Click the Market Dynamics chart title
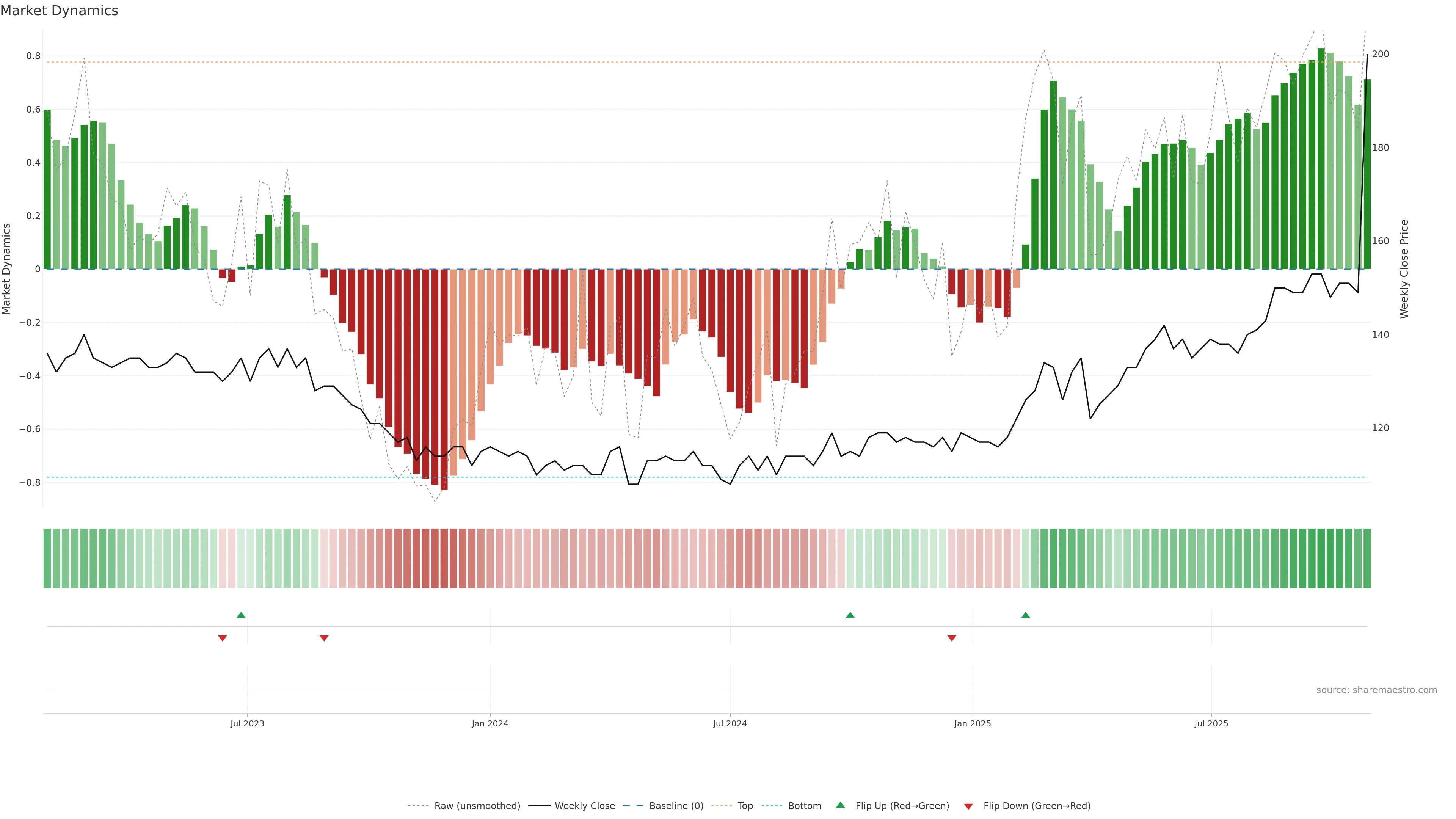Screen dimensions: 1456x819 click(60, 11)
